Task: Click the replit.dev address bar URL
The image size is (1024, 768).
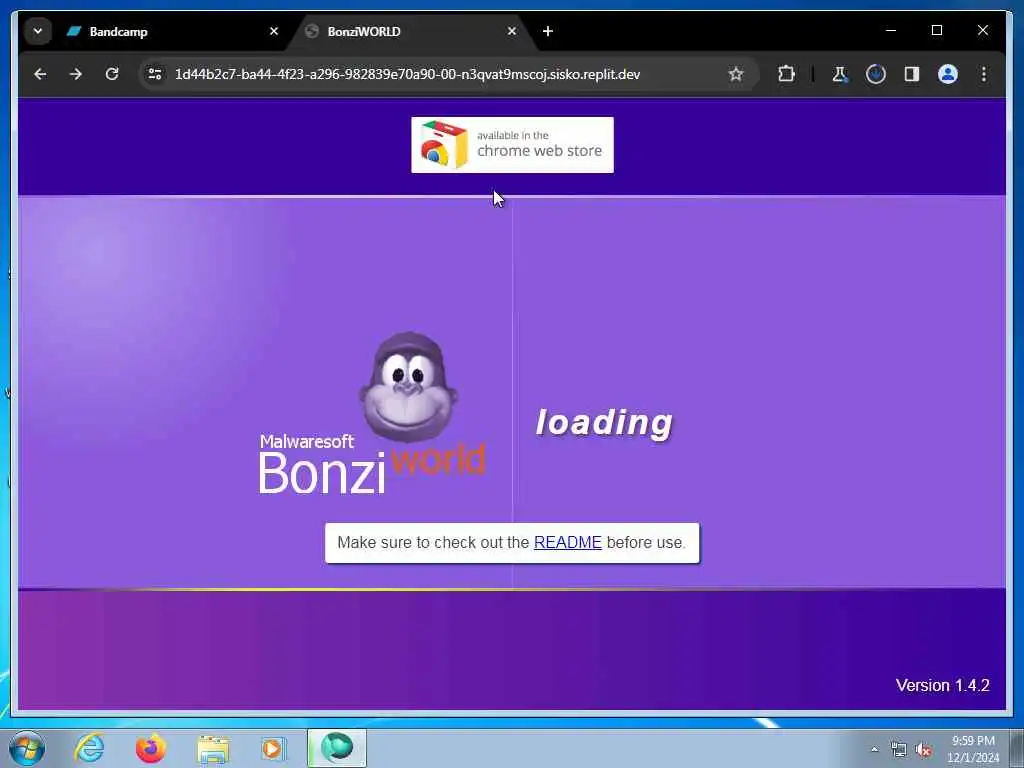Action: click(x=407, y=74)
